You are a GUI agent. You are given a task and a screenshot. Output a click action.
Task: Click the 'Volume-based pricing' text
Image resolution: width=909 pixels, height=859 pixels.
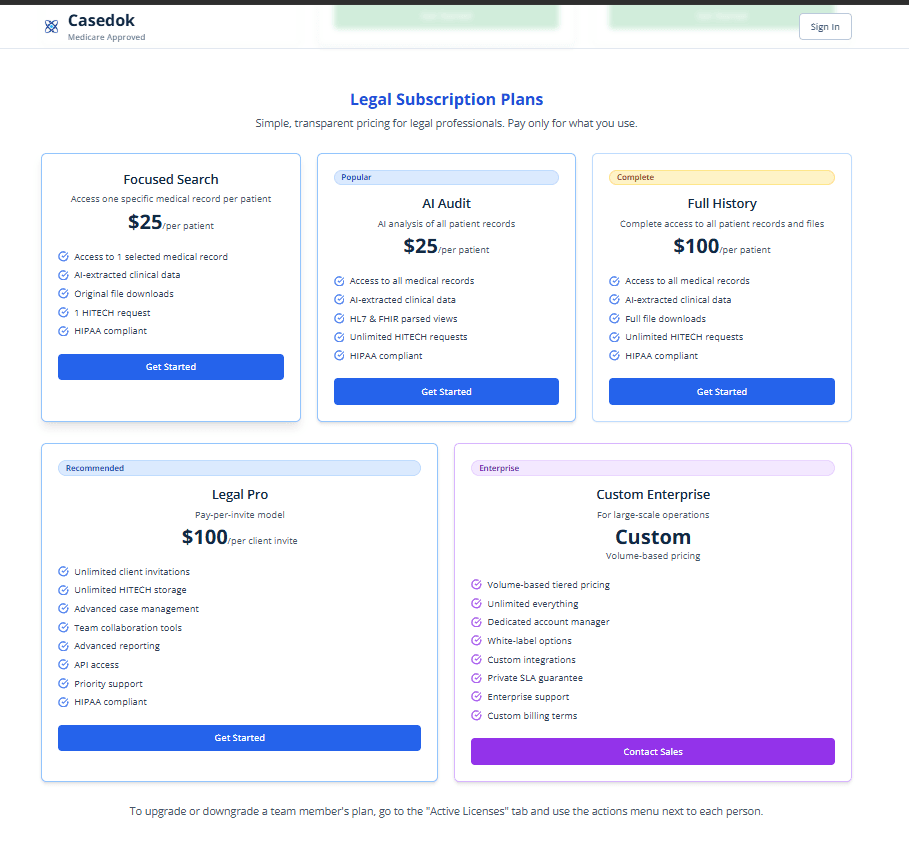point(653,556)
